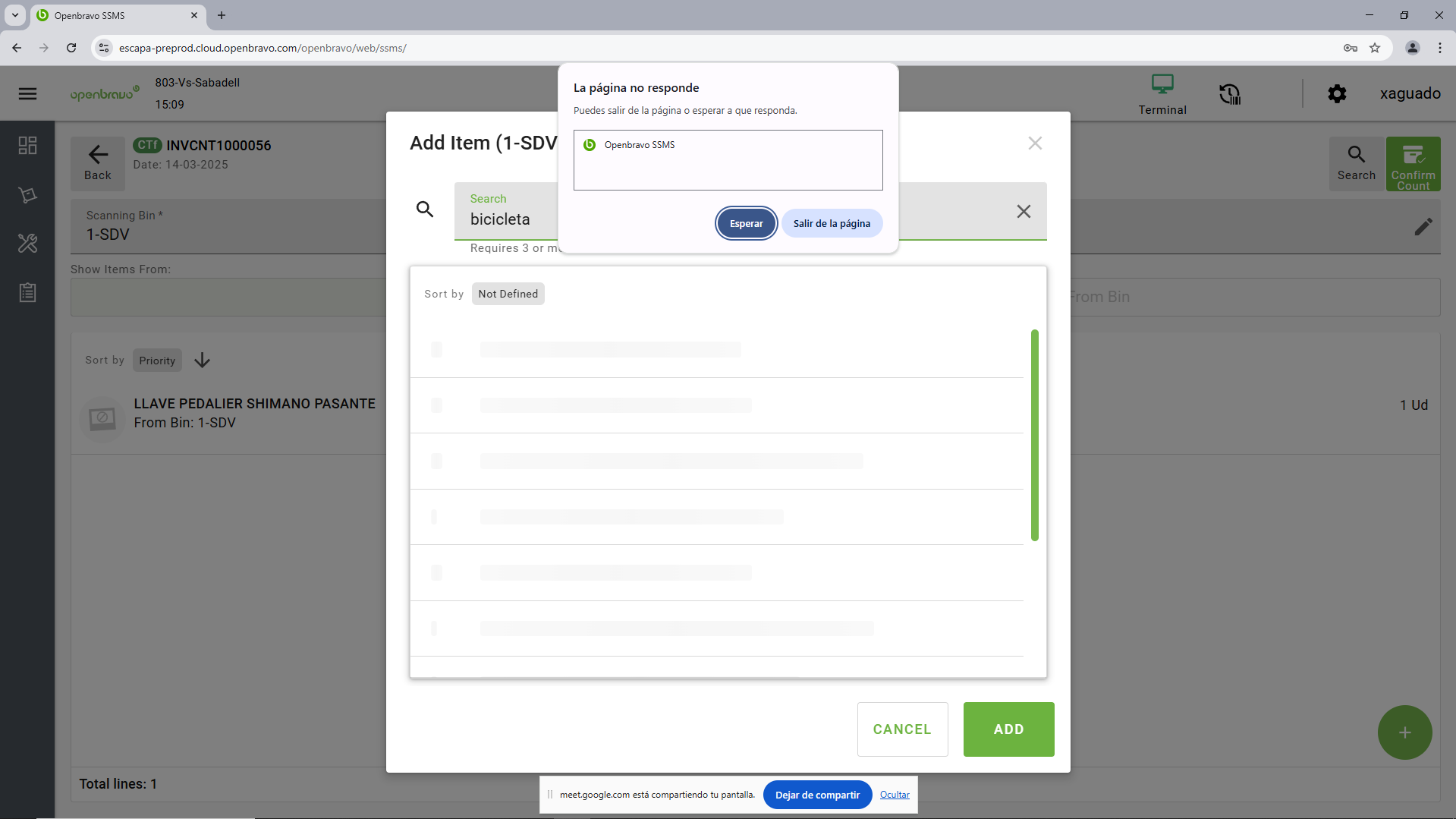
Task: Open the hamburger main menu
Action: coord(28,94)
